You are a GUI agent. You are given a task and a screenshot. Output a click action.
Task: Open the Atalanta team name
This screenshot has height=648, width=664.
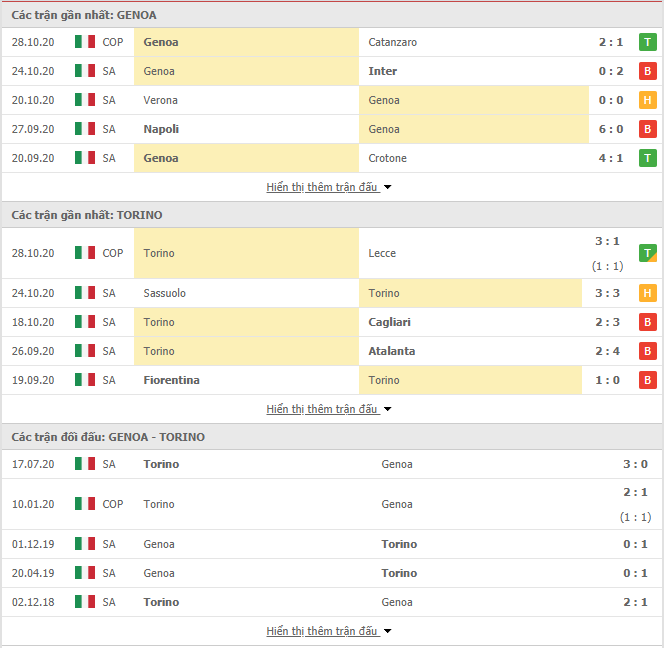[x=392, y=351]
